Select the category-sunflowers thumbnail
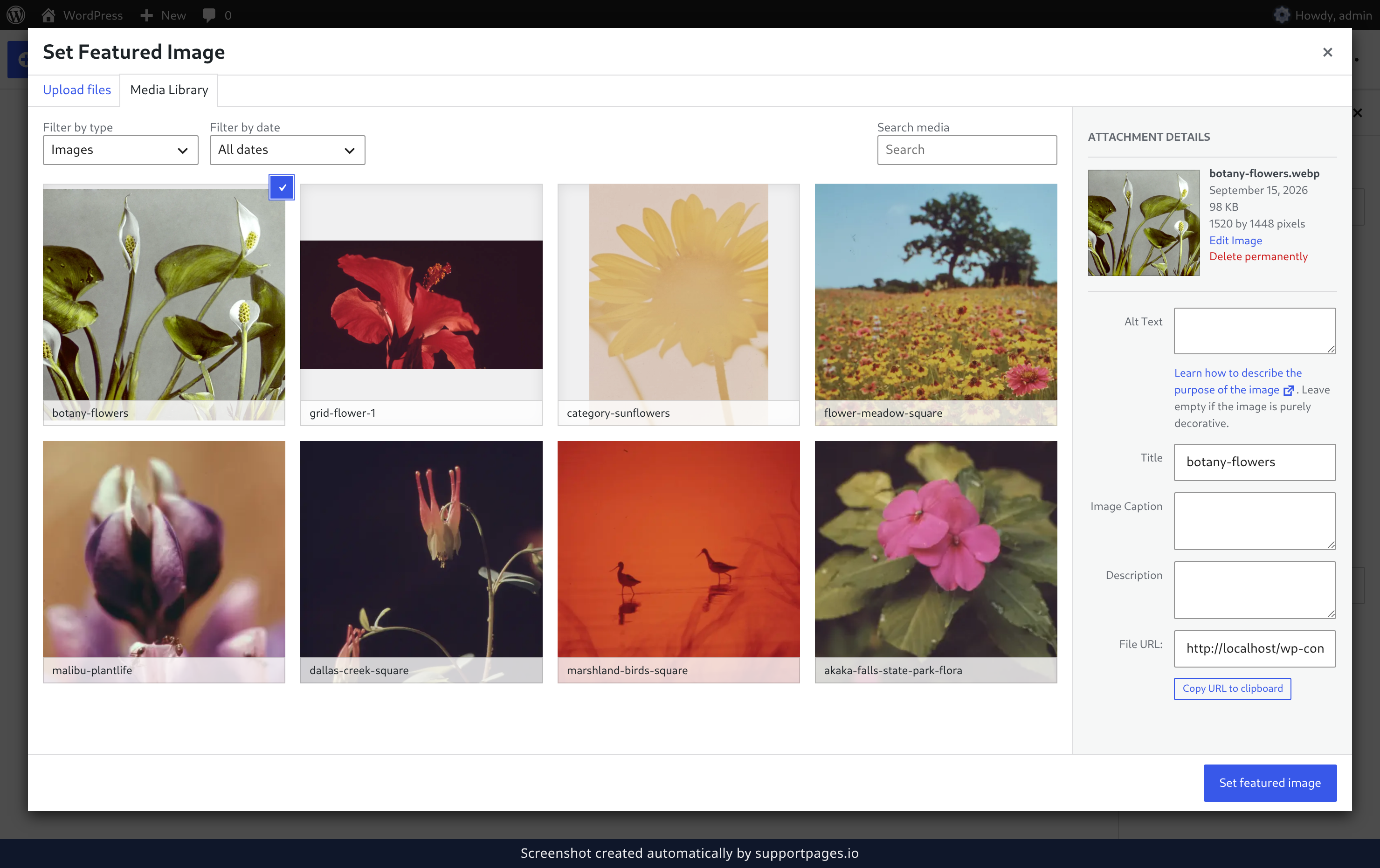1380x868 pixels. (x=678, y=304)
